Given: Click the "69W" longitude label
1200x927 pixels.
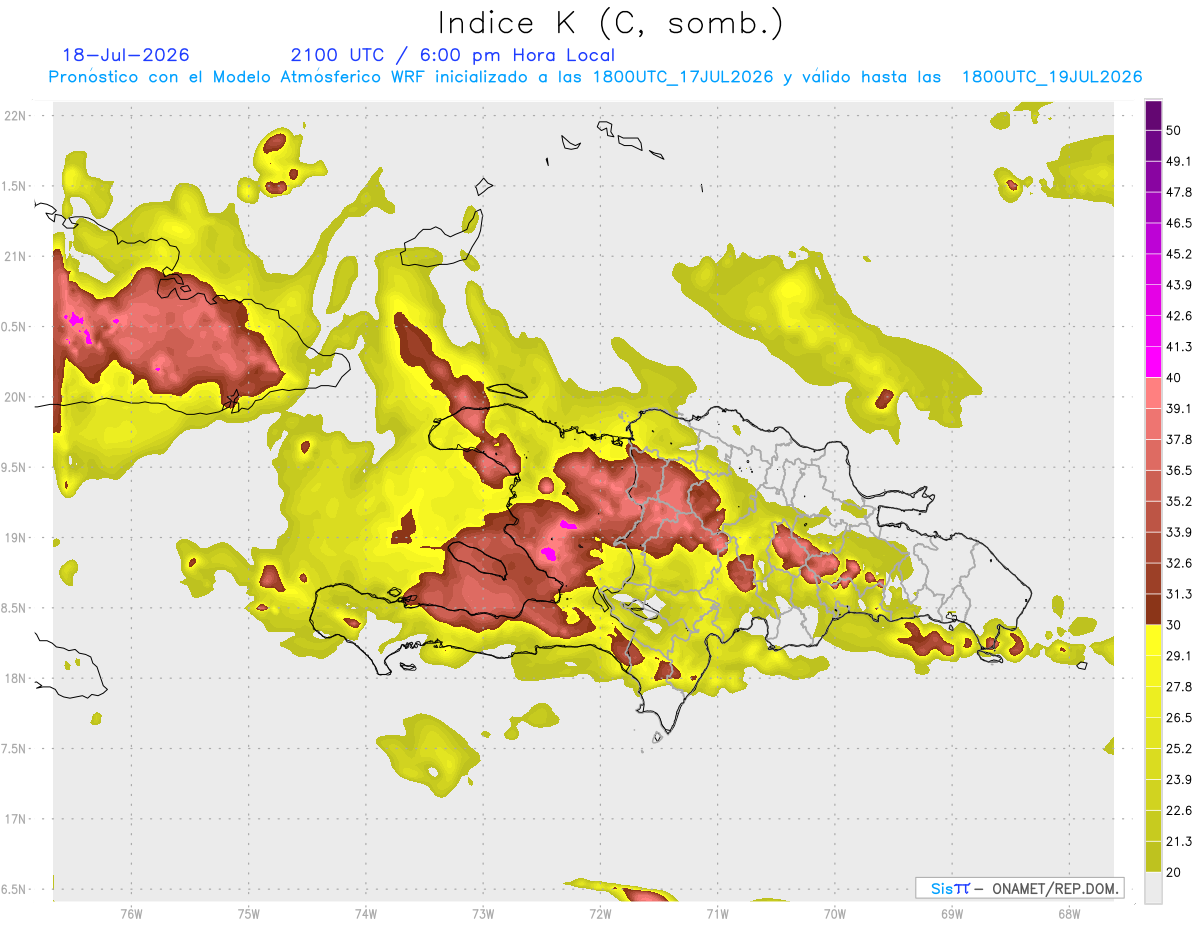Looking at the screenshot, I should [952, 914].
